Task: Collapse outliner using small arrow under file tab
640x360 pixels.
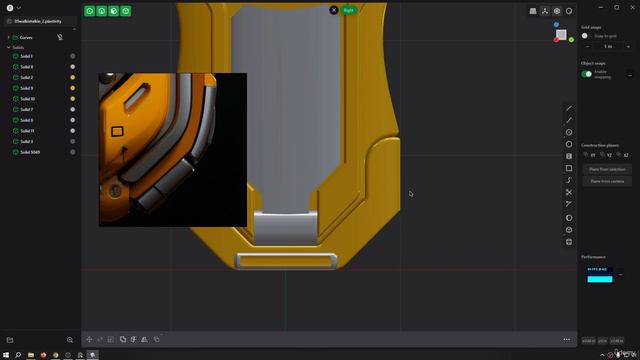Action: [74, 29]
